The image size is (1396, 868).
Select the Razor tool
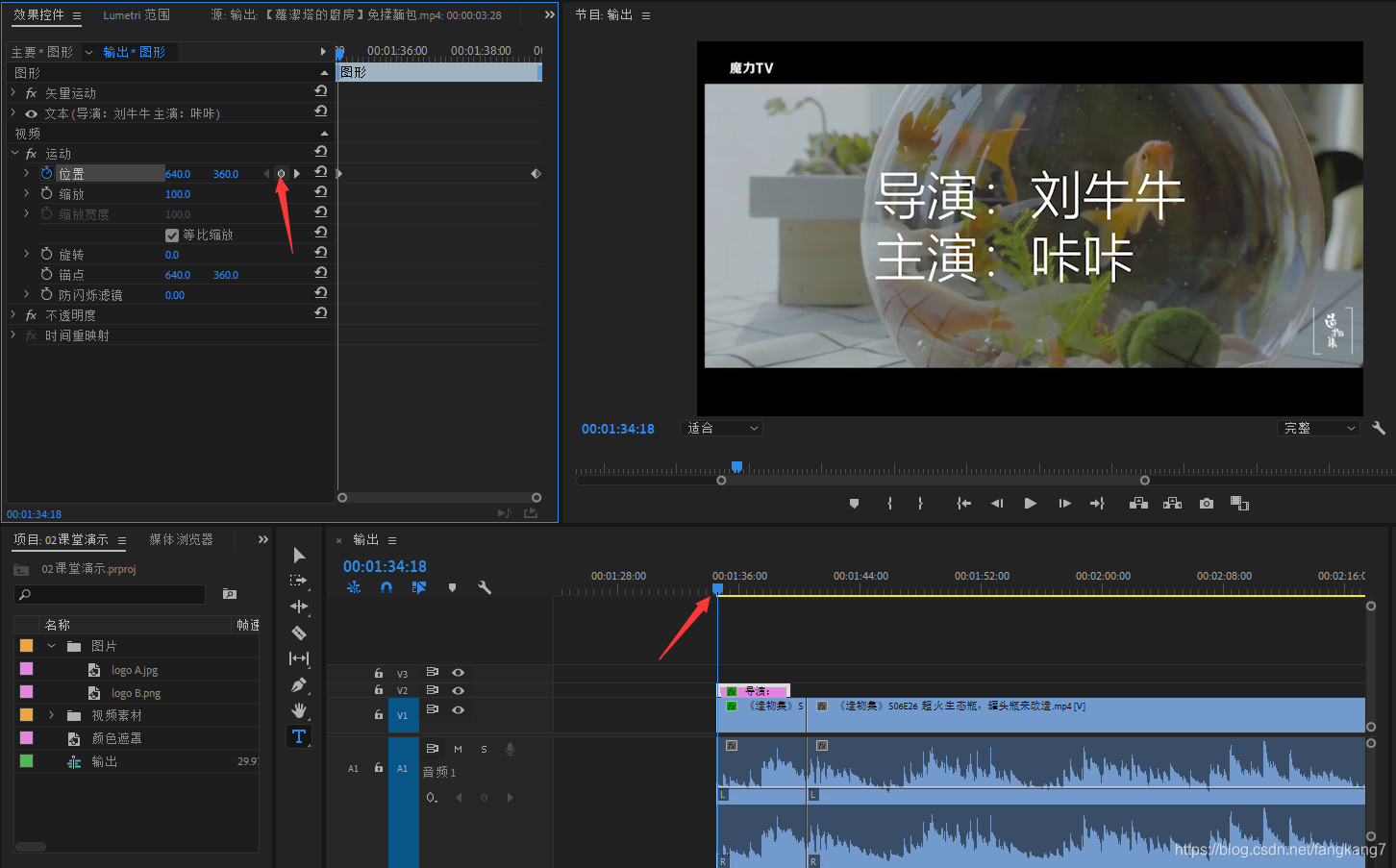click(299, 632)
